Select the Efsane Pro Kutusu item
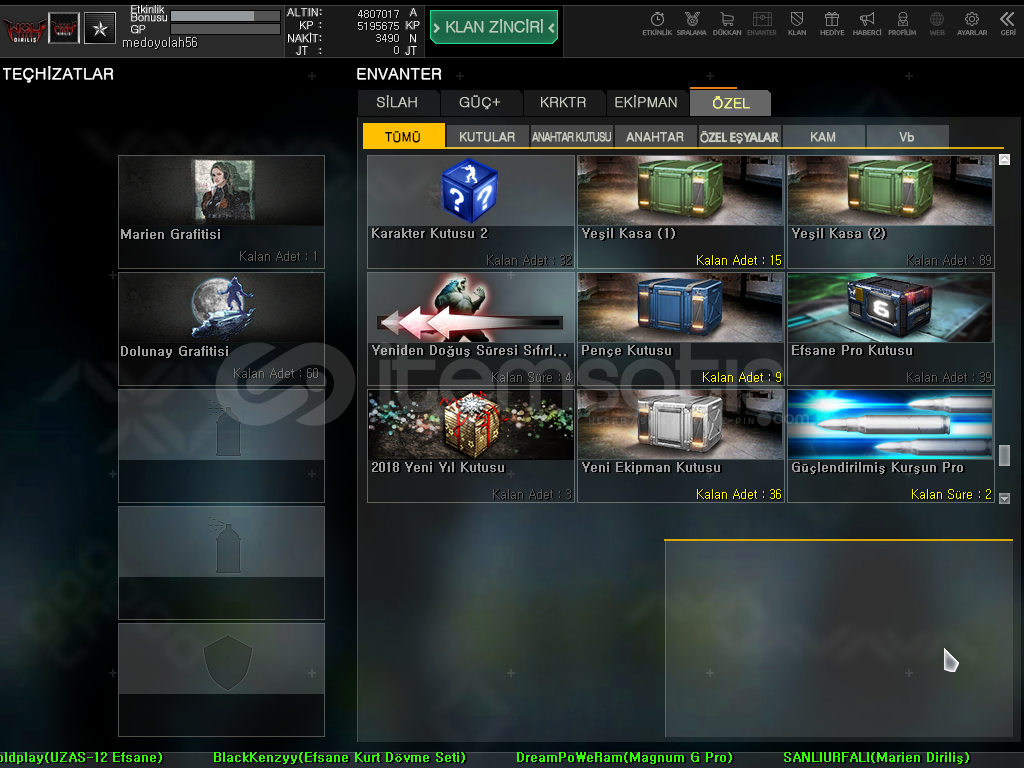This screenshot has width=1024, height=768. point(891,329)
